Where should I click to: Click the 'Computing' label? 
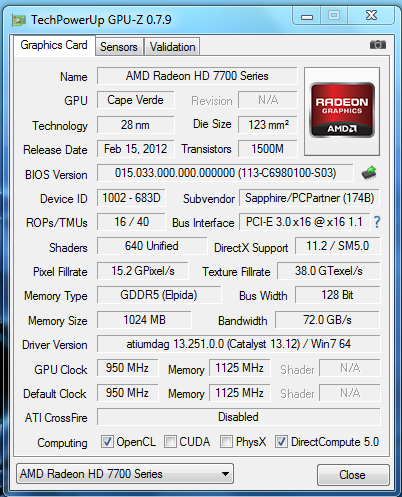click(62, 443)
